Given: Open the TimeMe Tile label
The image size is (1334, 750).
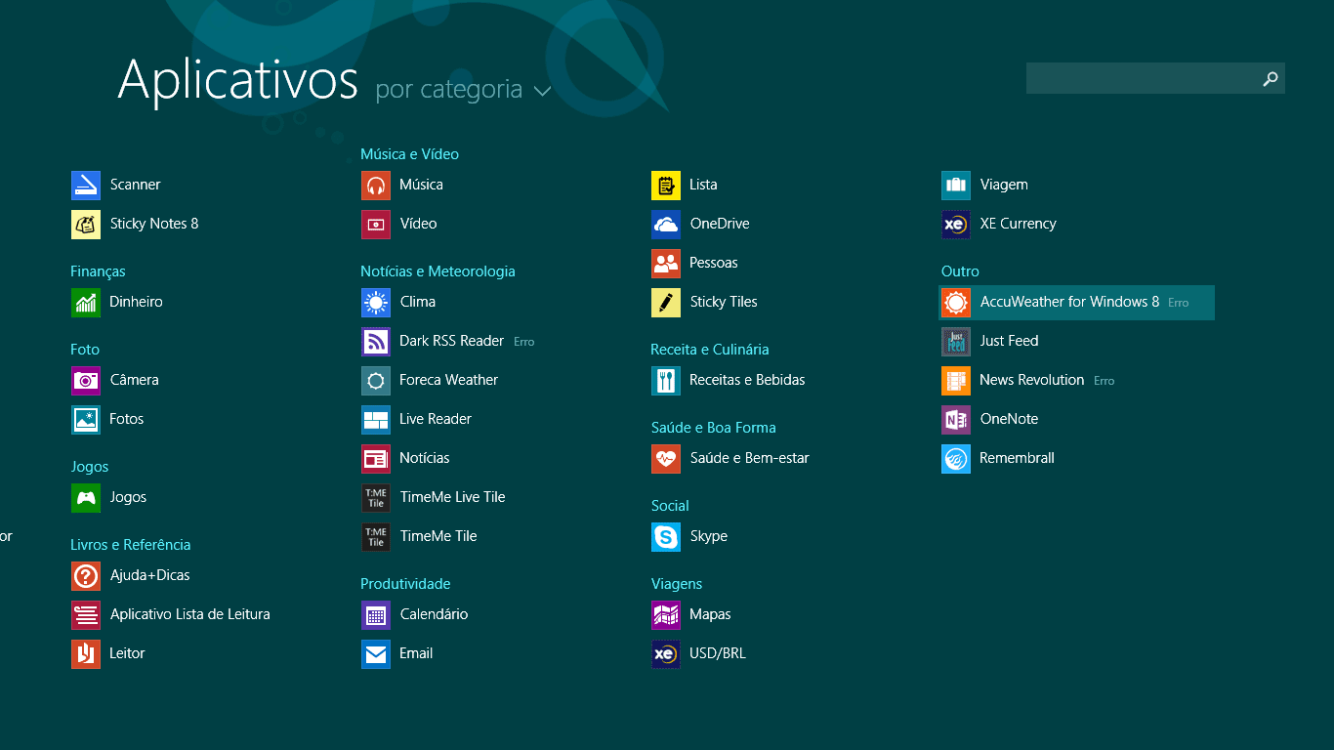Looking at the screenshot, I should coord(438,536).
